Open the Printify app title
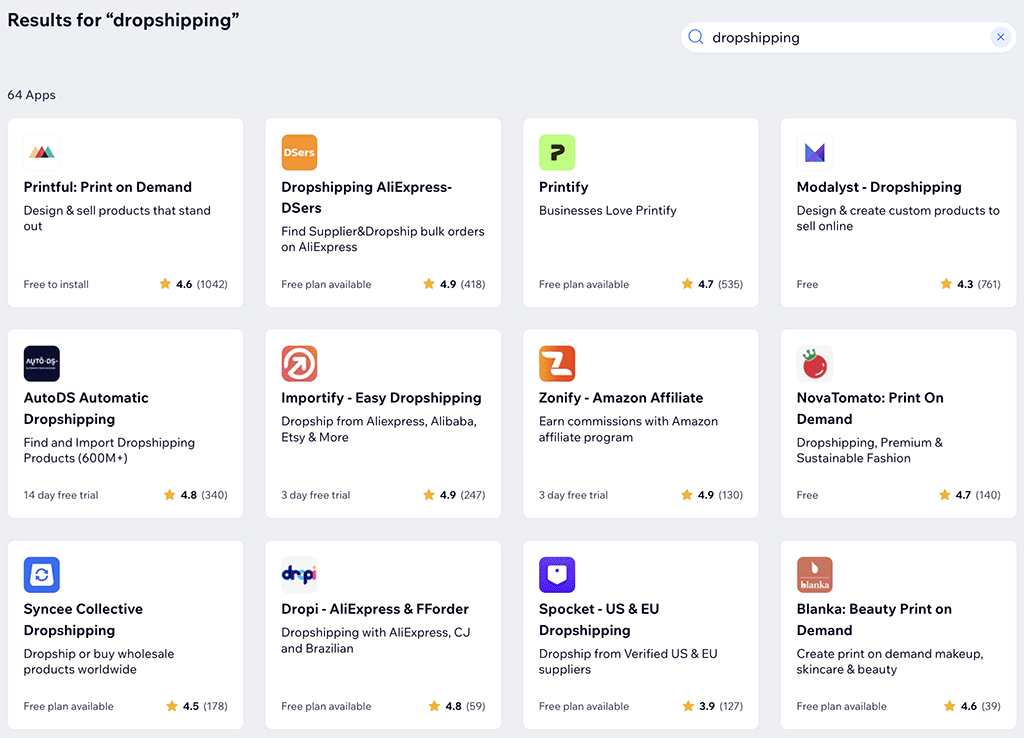This screenshot has width=1024, height=738. [x=564, y=187]
